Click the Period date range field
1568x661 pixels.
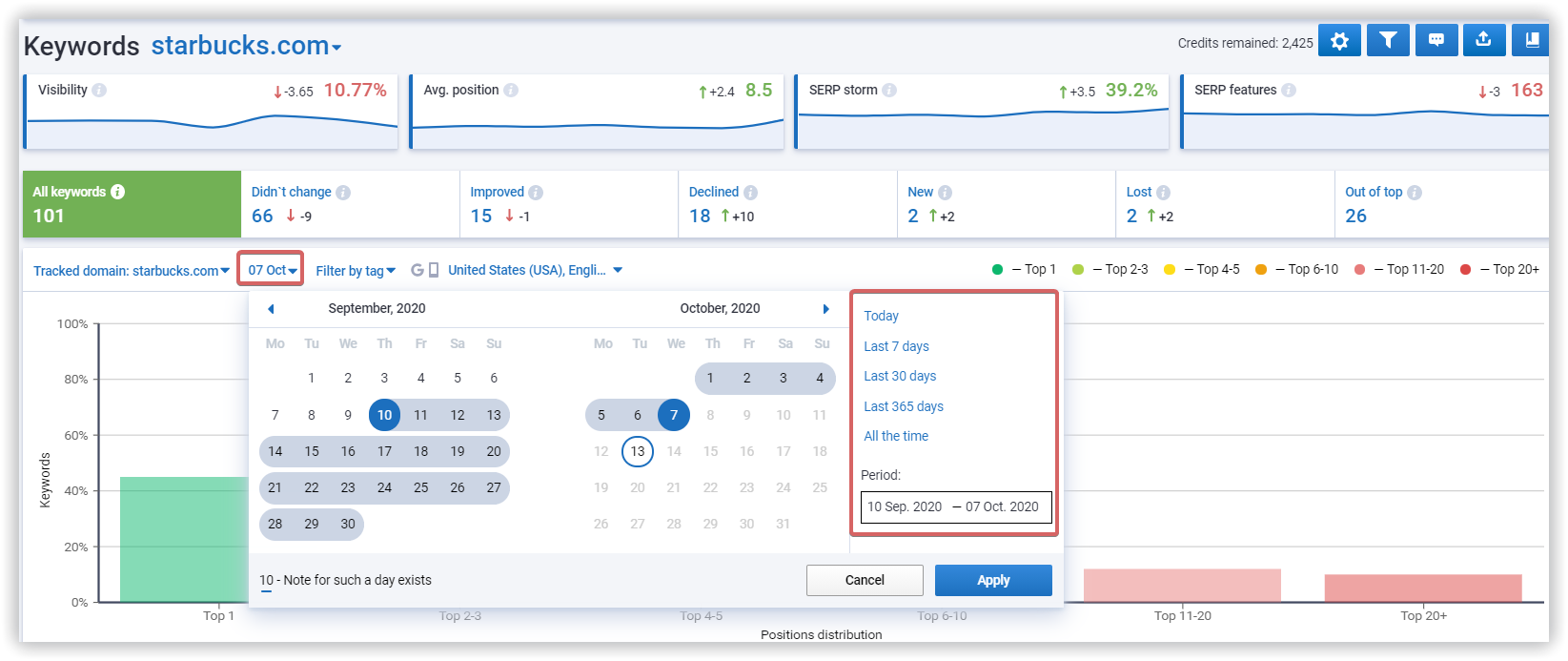956,506
